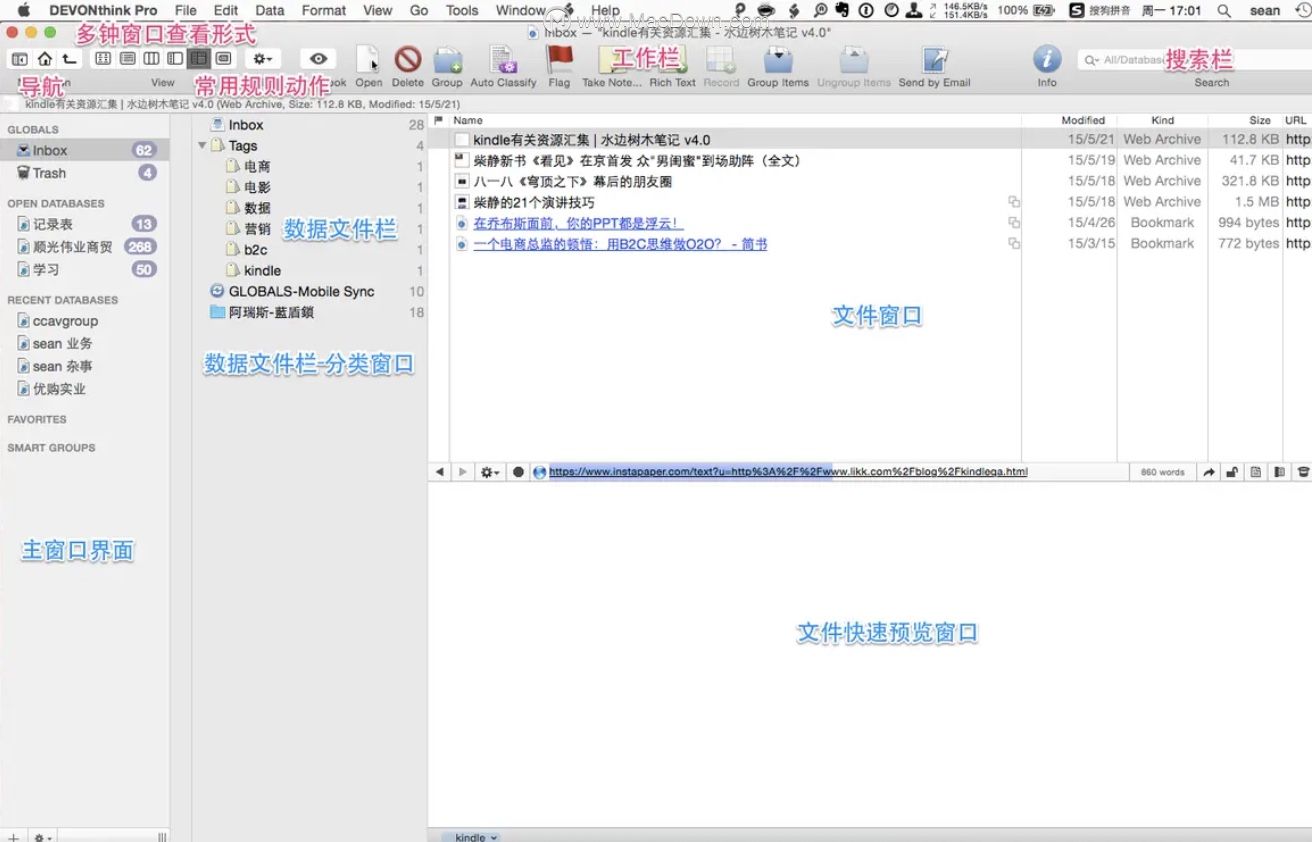The height and width of the screenshot is (842, 1312).
Task: Select the three panes view mode
Action: tap(199, 59)
